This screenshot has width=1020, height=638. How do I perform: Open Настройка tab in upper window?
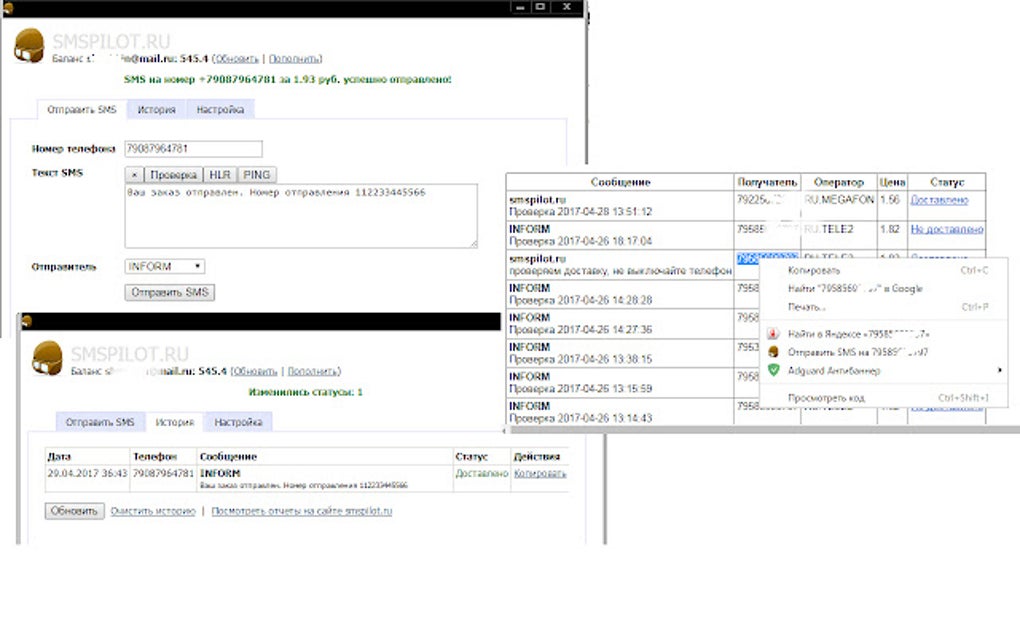(x=220, y=109)
